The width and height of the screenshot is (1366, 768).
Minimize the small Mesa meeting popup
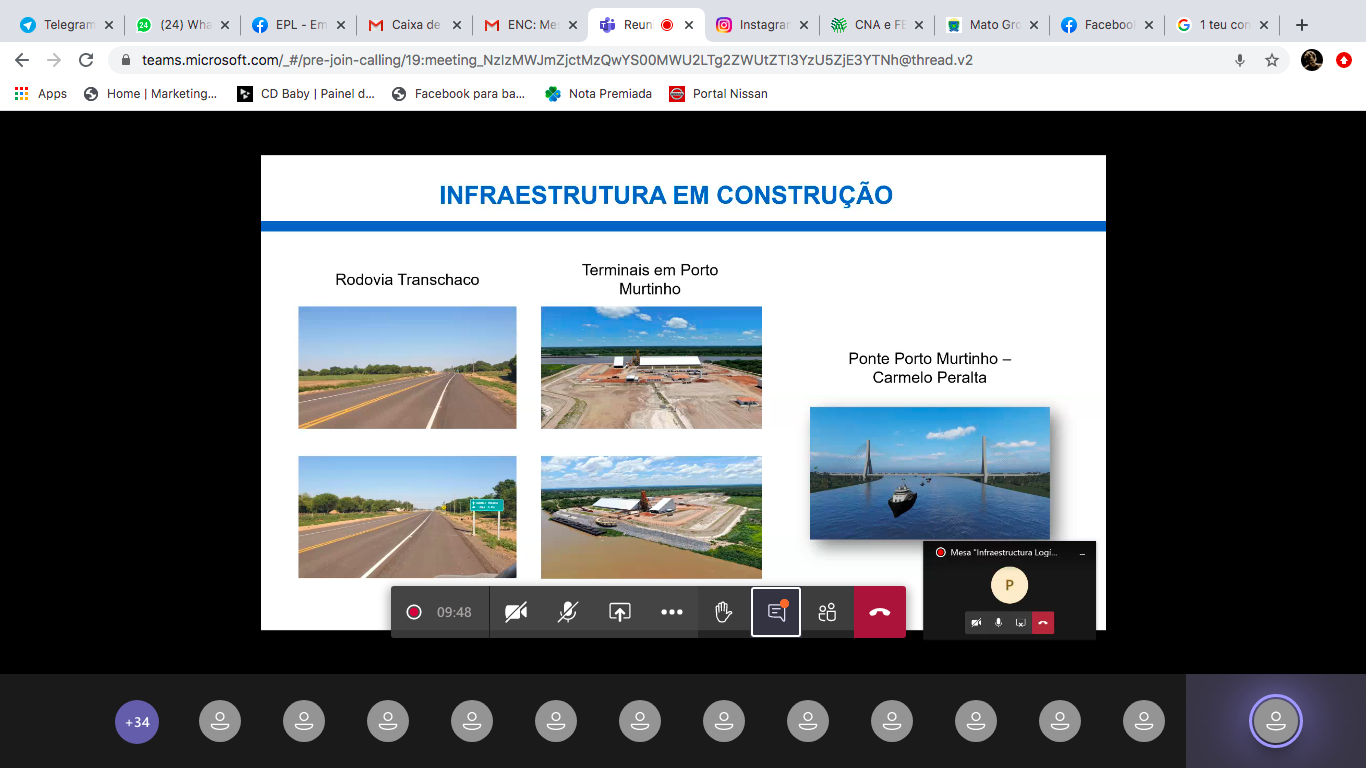tap(1082, 553)
